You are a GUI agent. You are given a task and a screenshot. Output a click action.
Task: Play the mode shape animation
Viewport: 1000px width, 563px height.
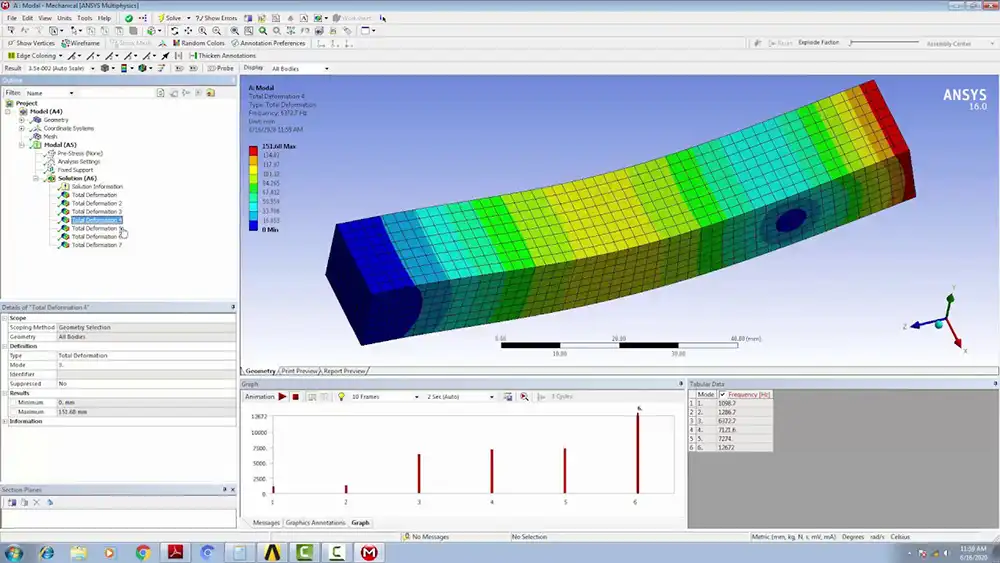coord(282,397)
